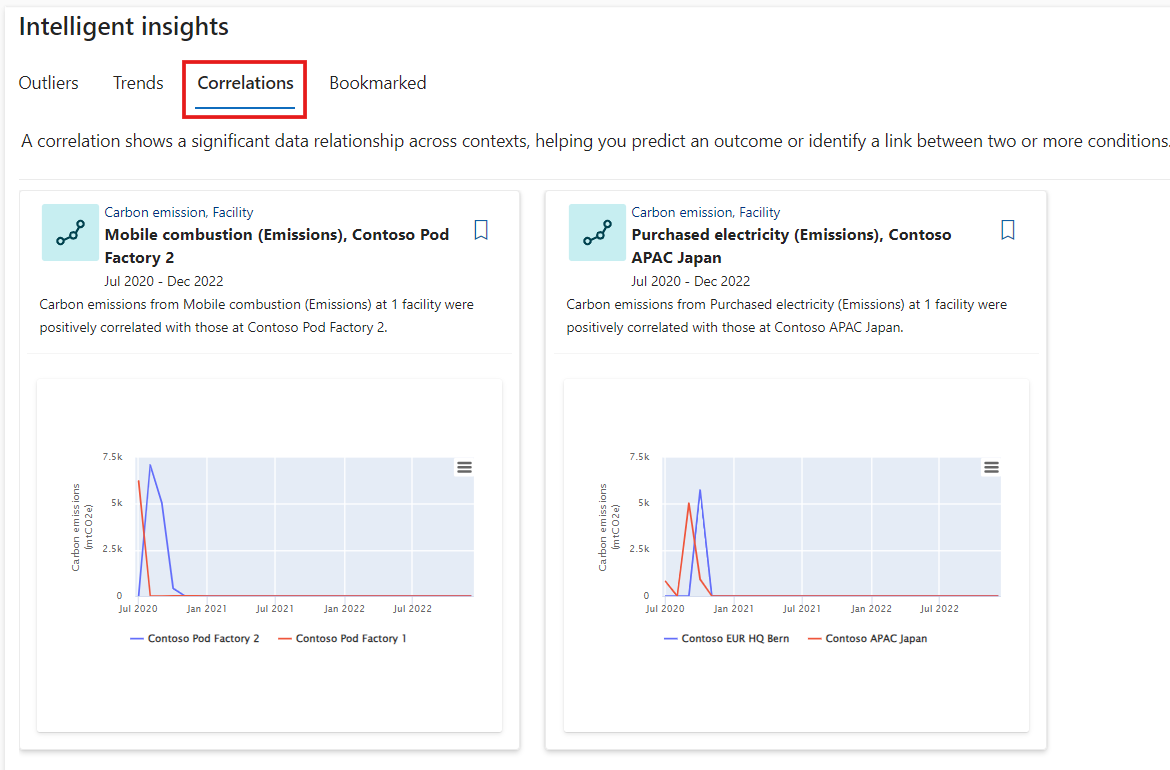Click Jan 2022 axis label on APAC Japan chart
Image resolution: width=1170 pixels, height=770 pixels.
(x=871, y=609)
